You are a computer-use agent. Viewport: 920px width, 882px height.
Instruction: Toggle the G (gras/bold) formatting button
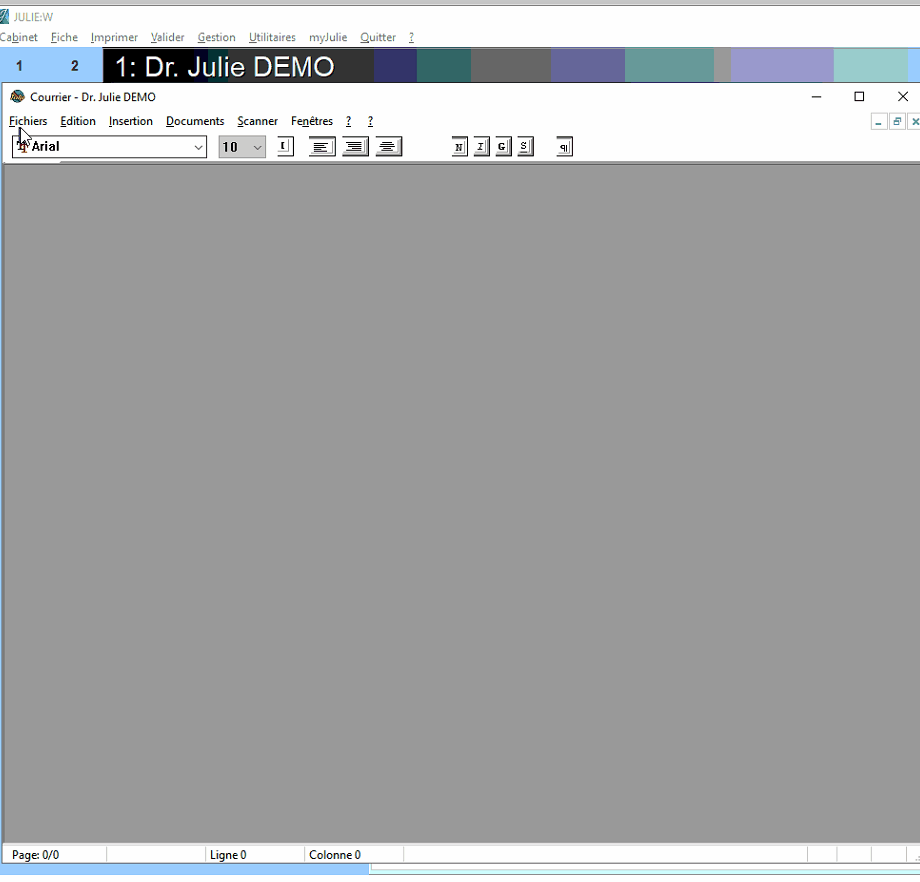point(503,147)
